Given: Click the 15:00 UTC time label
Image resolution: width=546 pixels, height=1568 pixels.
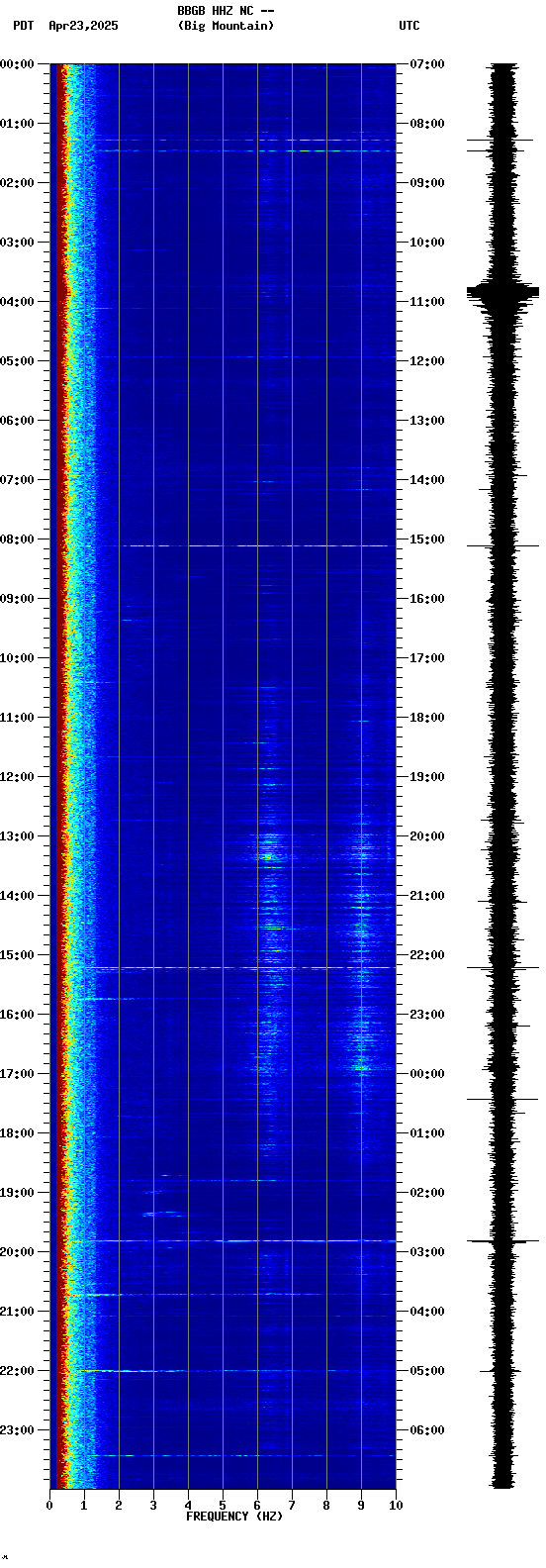Looking at the screenshot, I should coord(426,539).
